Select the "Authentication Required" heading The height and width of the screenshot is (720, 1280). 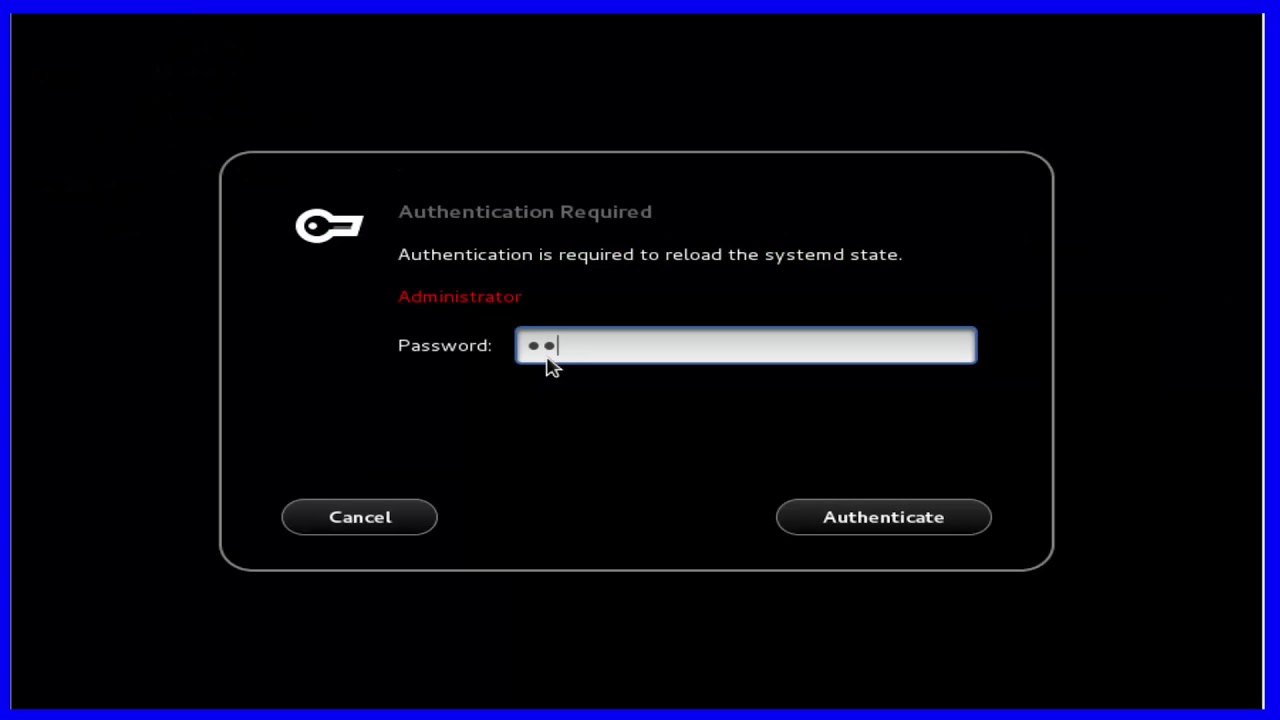click(525, 212)
